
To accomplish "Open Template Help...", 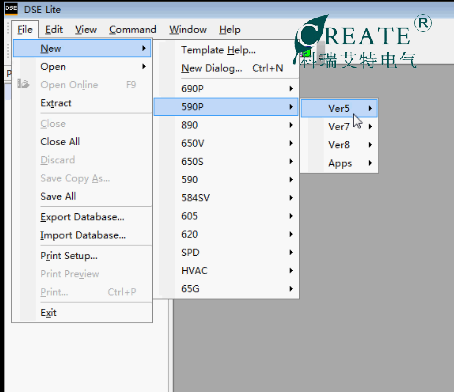I will click(226, 50).
